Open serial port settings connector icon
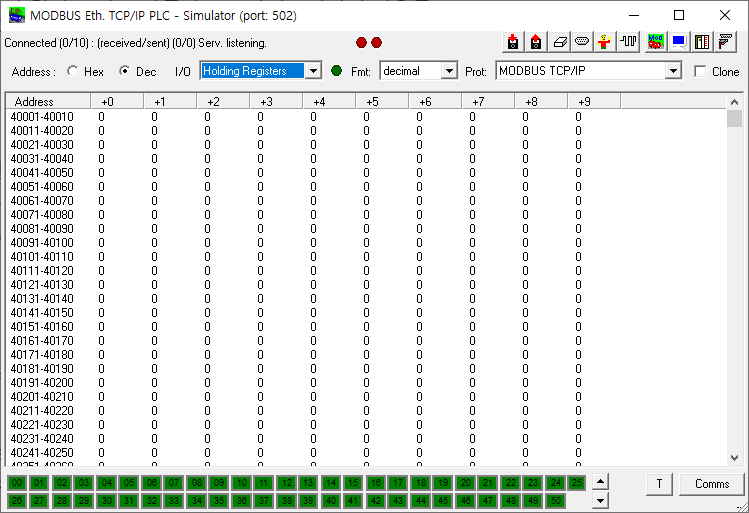Viewport: 749px width, 513px height. coord(582,42)
